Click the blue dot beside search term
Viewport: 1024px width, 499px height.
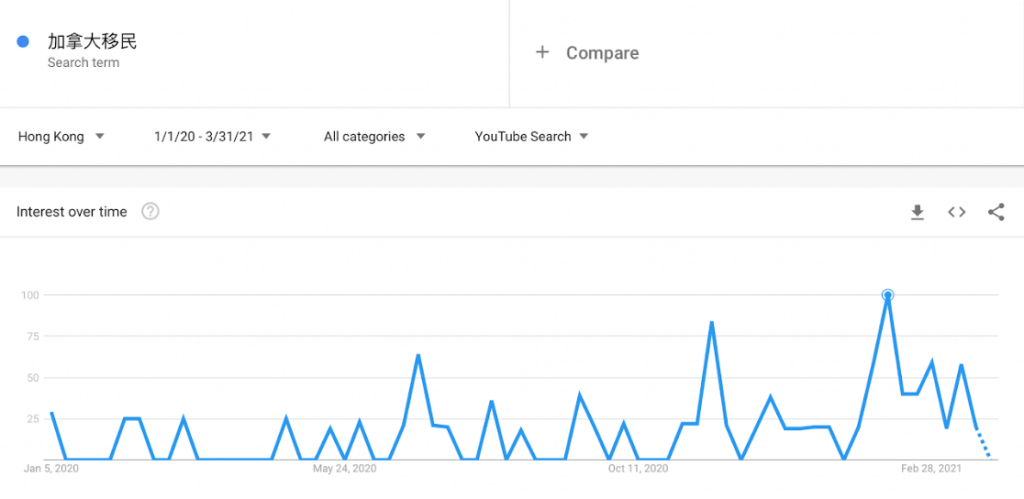[x=22, y=42]
